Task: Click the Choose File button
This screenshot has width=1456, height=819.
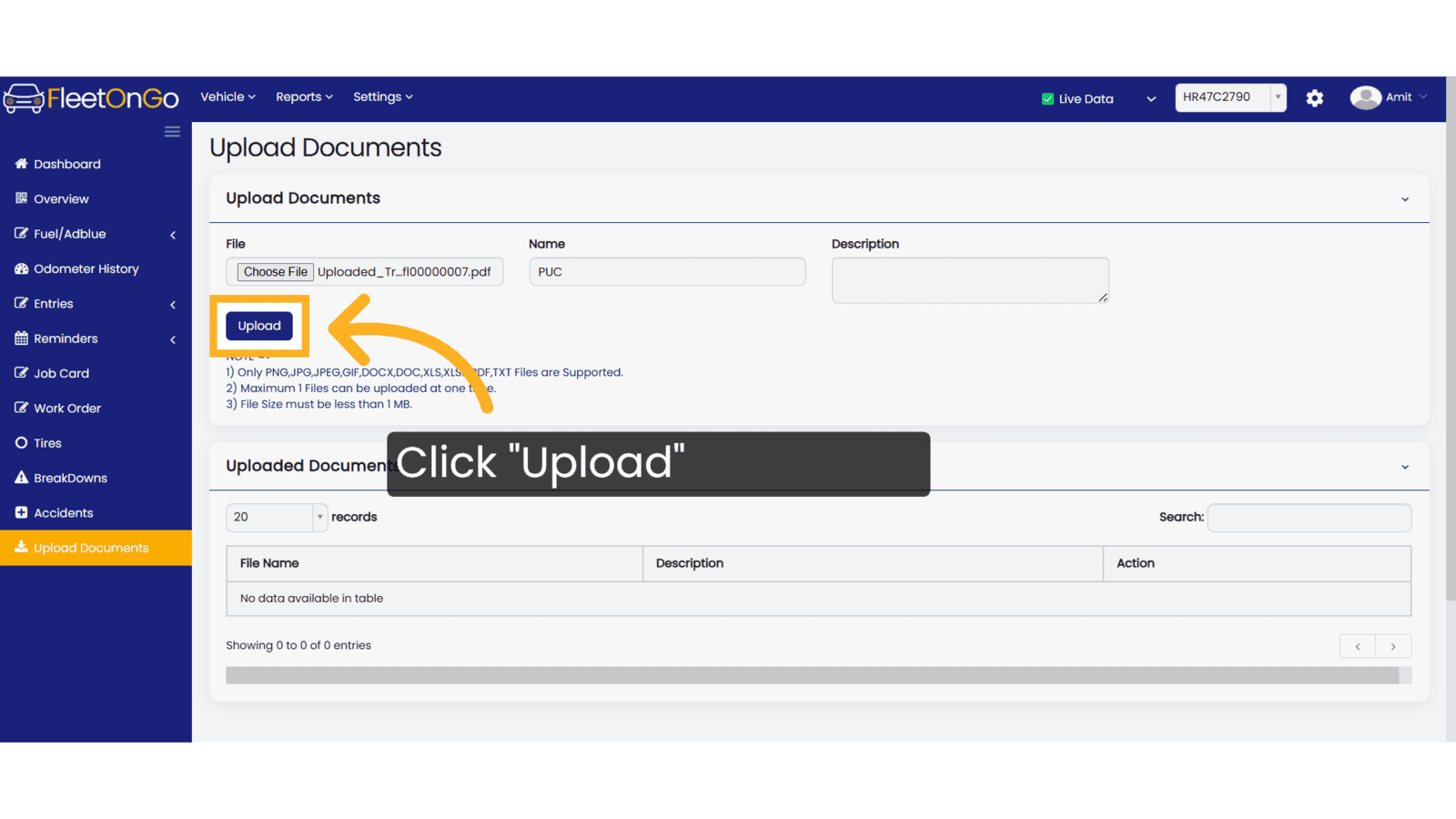Action: 276,272
